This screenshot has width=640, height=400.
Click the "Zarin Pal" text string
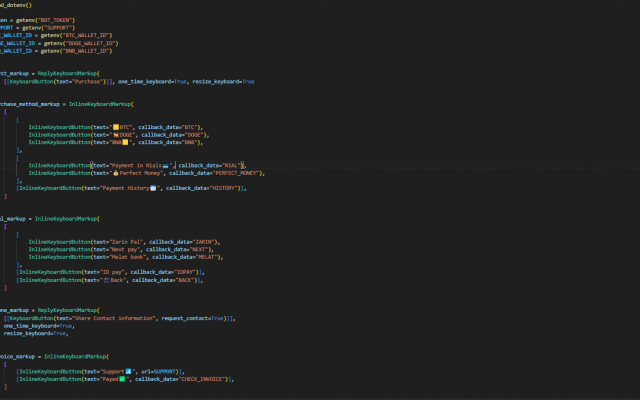pyautogui.click(x=127, y=242)
